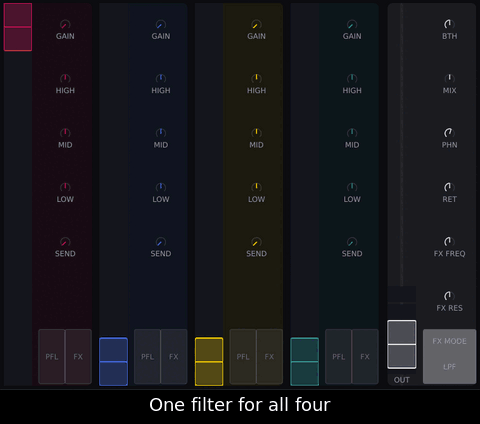Click the blue channel fader handle
The image size is (480, 424).
point(113,362)
